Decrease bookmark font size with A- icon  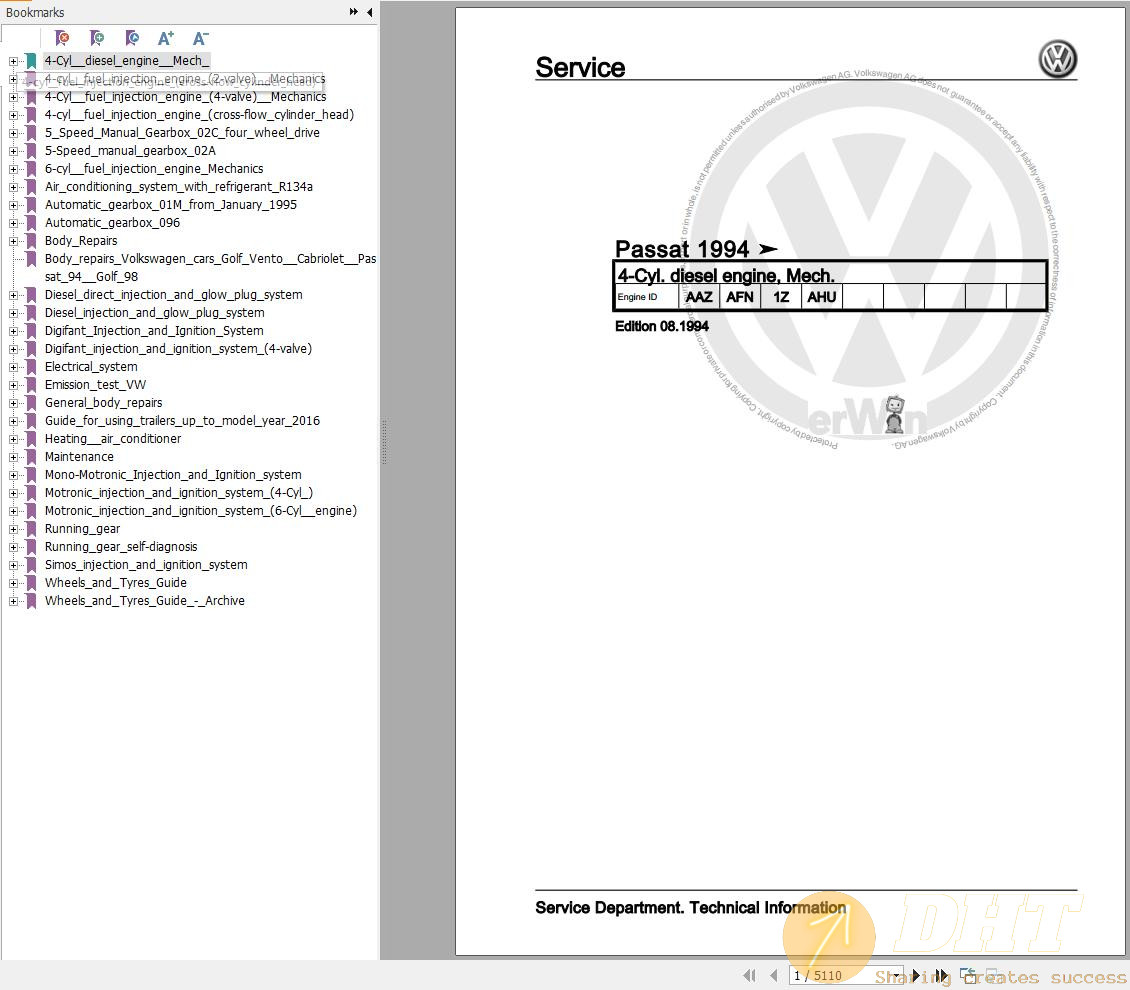coord(200,38)
